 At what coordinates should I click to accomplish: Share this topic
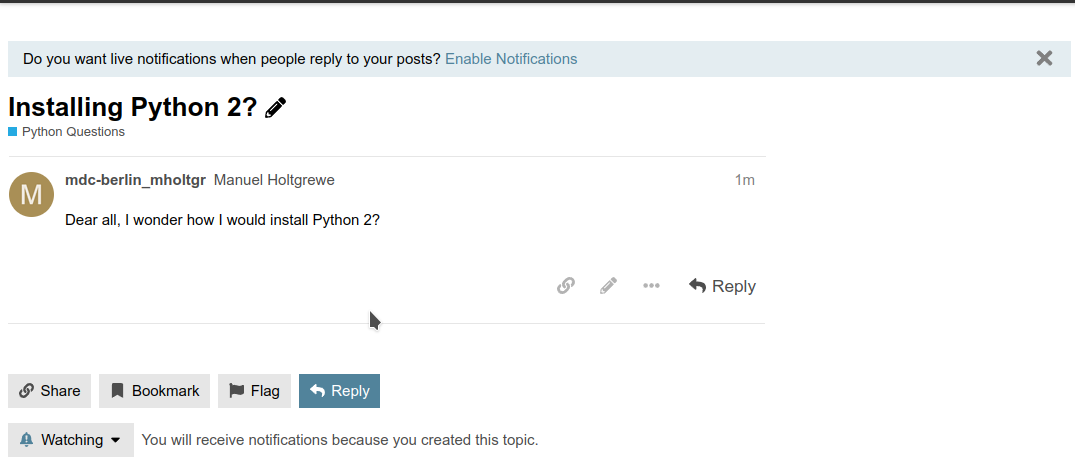tap(49, 391)
